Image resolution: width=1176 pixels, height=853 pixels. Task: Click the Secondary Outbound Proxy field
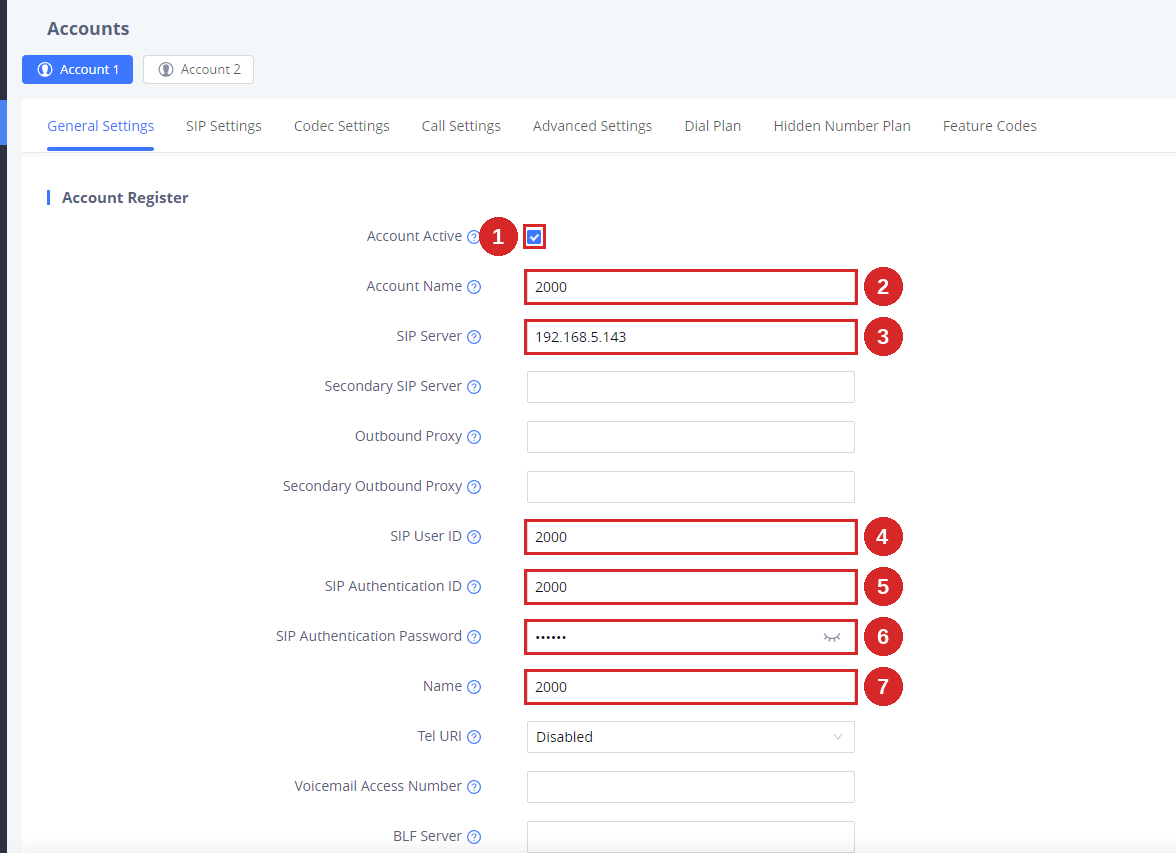[690, 487]
